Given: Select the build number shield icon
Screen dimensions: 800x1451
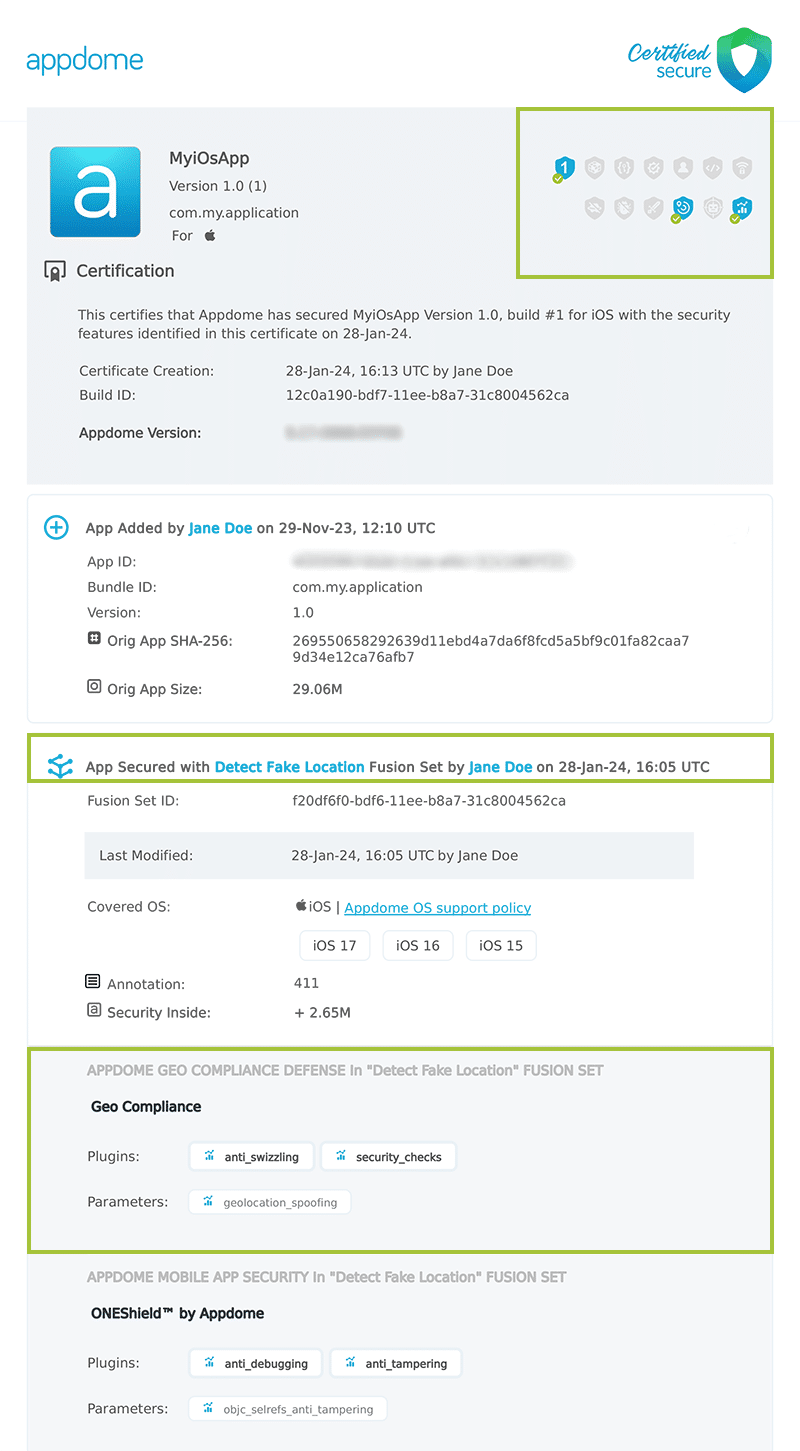Looking at the screenshot, I should click(x=564, y=168).
